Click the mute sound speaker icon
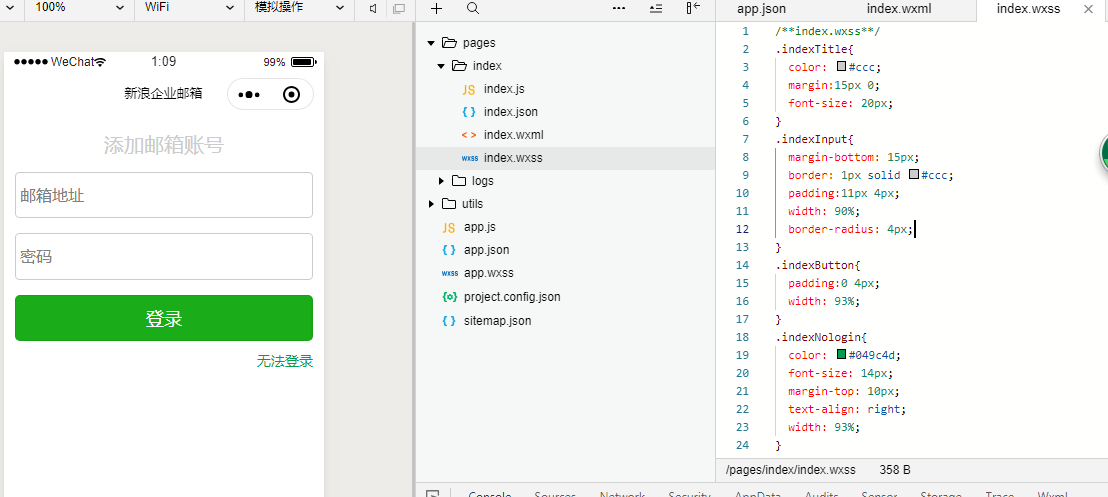This screenshot has height=497, width=1108. 373,8
